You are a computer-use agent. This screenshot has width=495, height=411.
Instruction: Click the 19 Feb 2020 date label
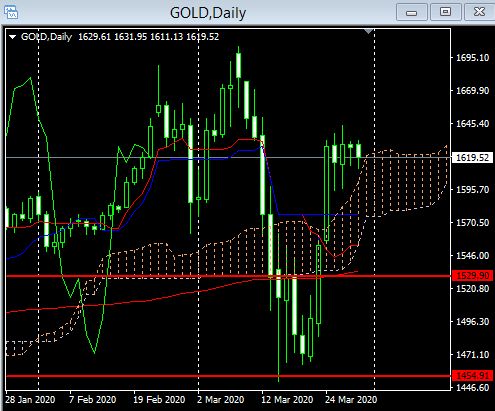pos(159,399)
